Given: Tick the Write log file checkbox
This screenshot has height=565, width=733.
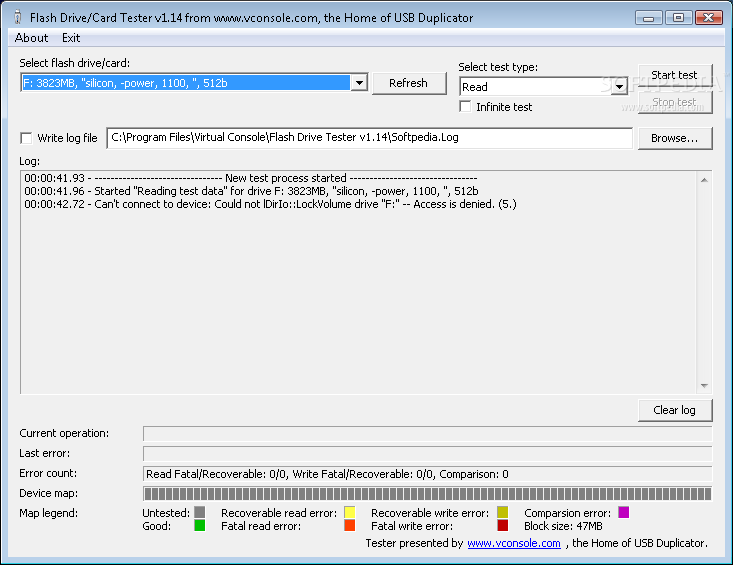Looking at the screenshot, I should pos(26,138).
